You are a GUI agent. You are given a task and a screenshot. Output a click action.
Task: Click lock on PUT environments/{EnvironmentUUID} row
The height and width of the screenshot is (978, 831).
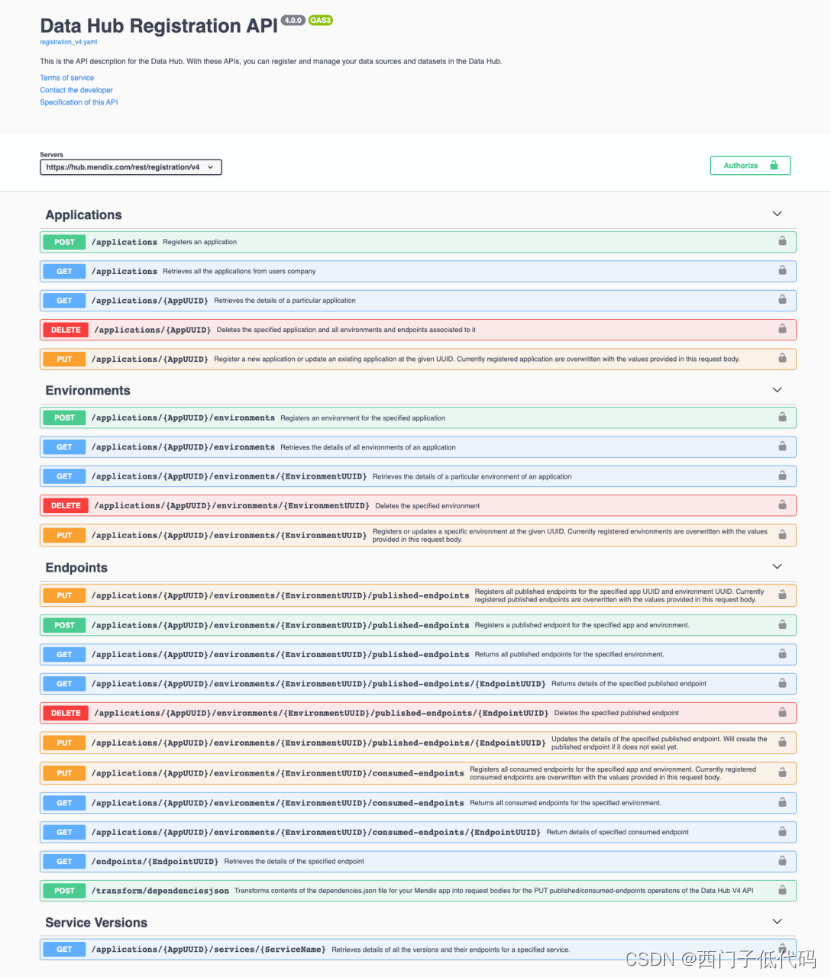[x=782, y=535]
